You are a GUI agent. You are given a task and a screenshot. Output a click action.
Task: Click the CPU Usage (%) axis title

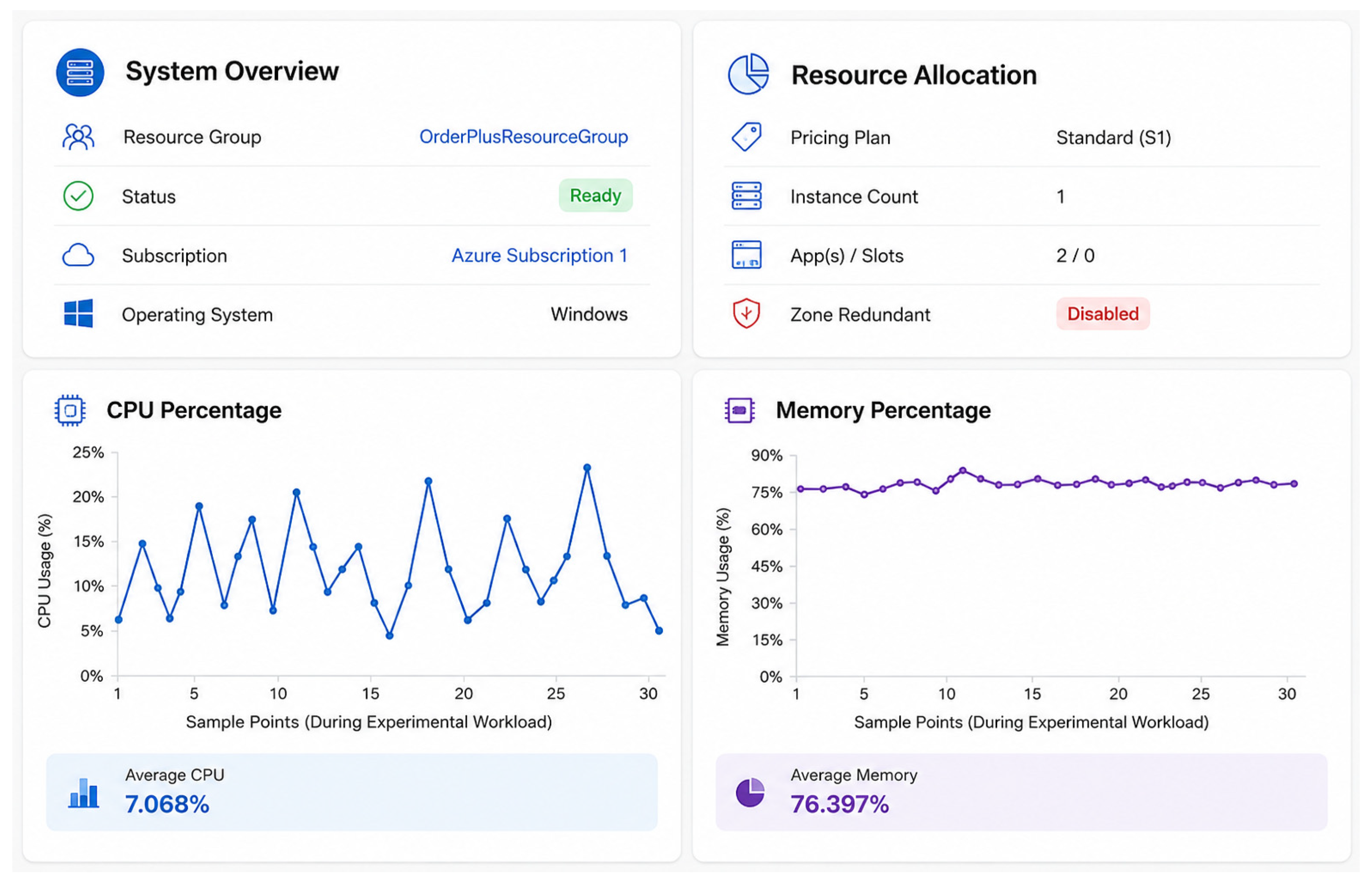coord(44,570)
